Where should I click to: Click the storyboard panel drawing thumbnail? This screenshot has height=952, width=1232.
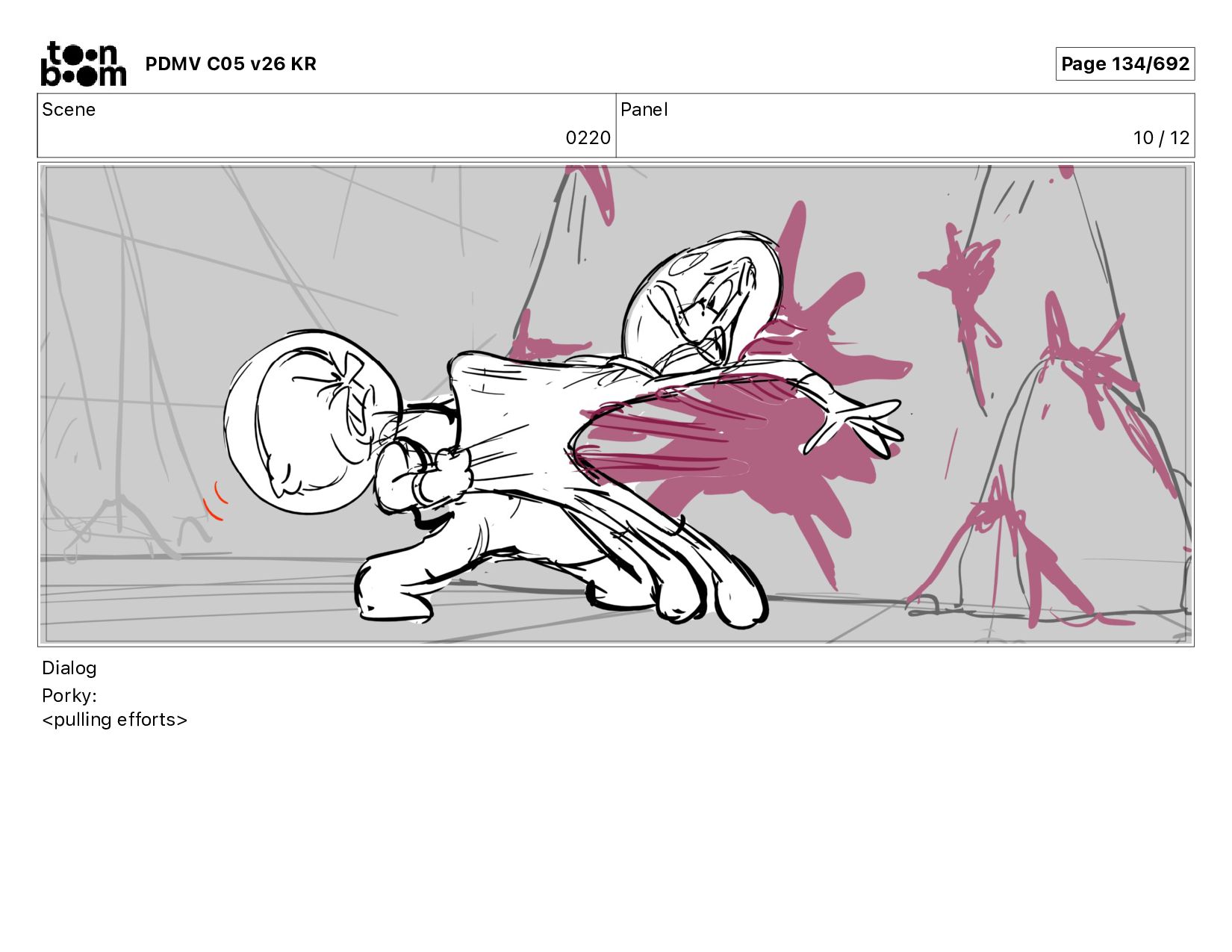click(616, 404)
